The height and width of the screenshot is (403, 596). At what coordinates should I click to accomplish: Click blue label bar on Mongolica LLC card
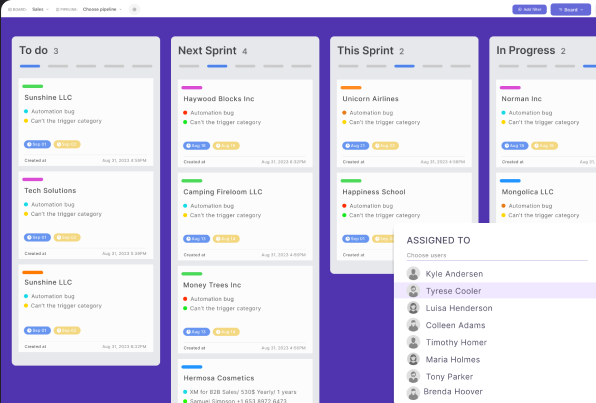pos(510,181)
